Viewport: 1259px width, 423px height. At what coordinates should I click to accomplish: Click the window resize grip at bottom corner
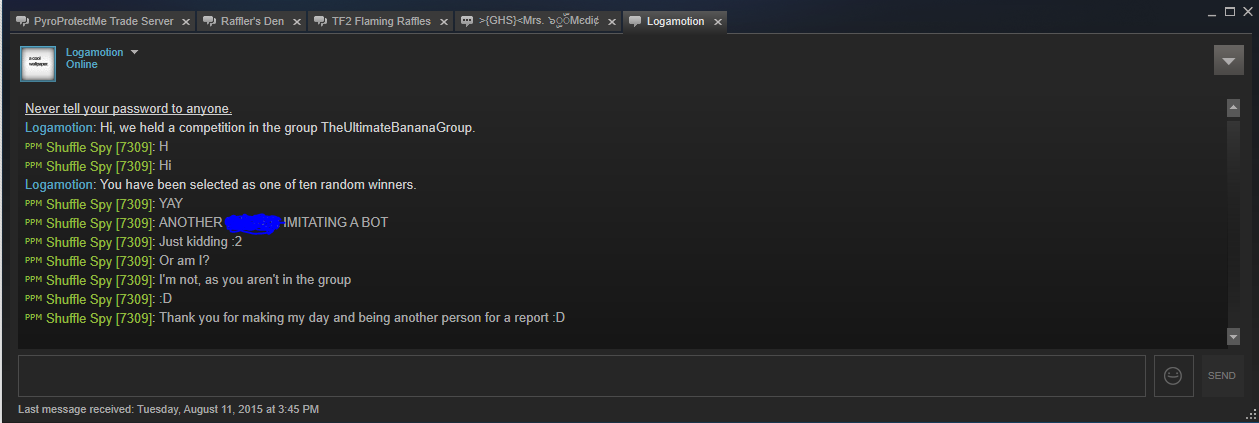pos(1251,414)
